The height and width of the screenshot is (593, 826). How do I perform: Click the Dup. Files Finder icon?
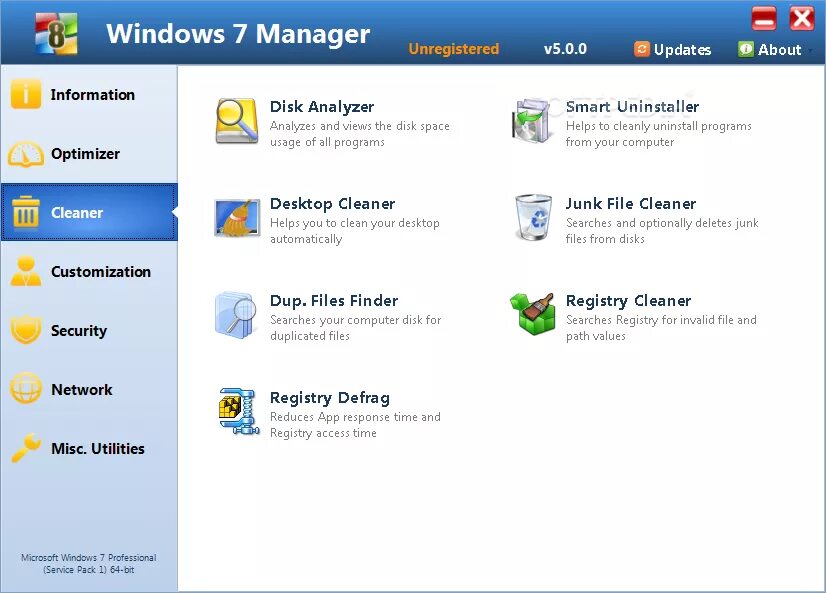(236, 315)
